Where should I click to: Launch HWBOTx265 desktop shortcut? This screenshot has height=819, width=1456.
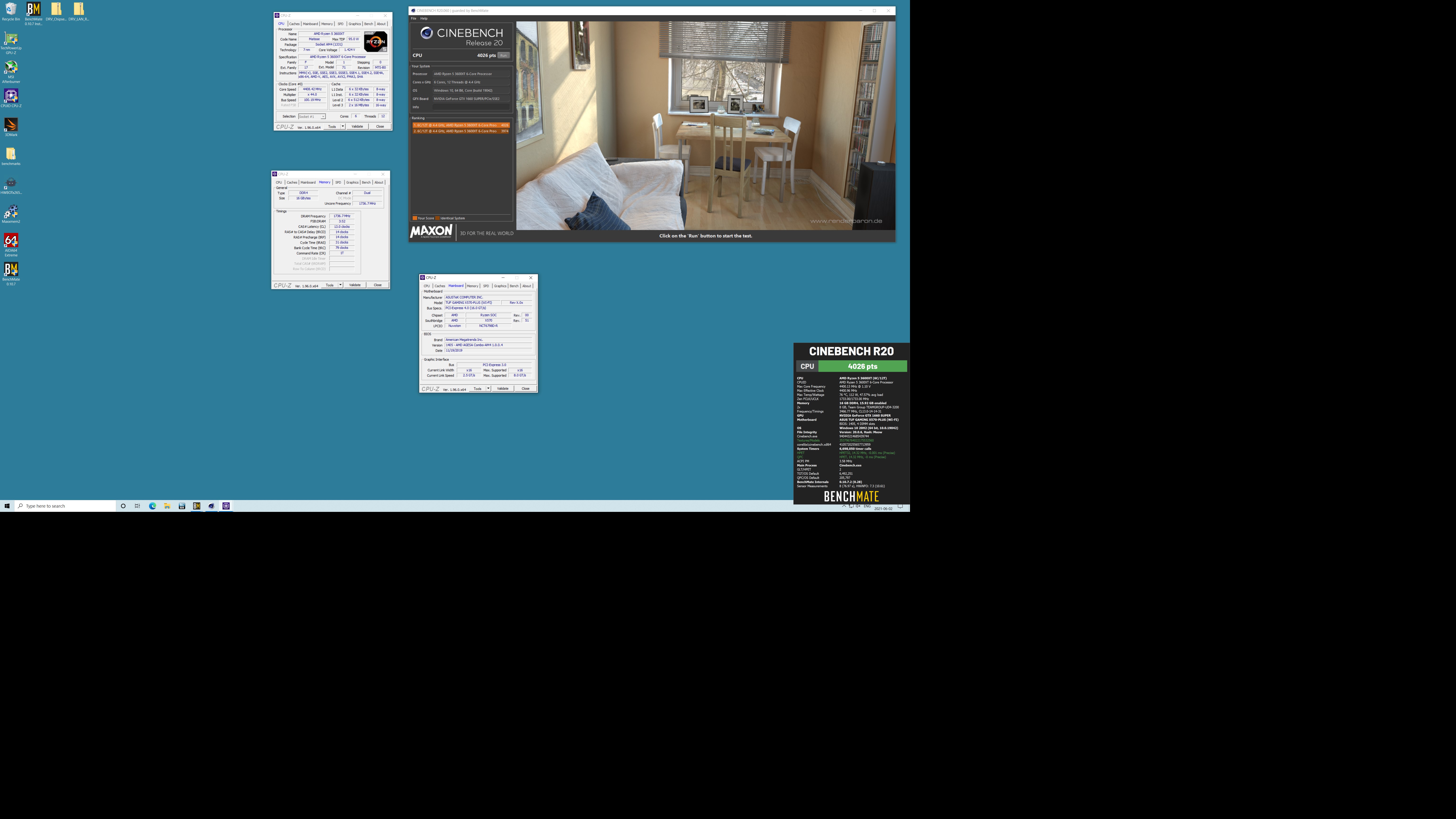(x=11, y=185)
